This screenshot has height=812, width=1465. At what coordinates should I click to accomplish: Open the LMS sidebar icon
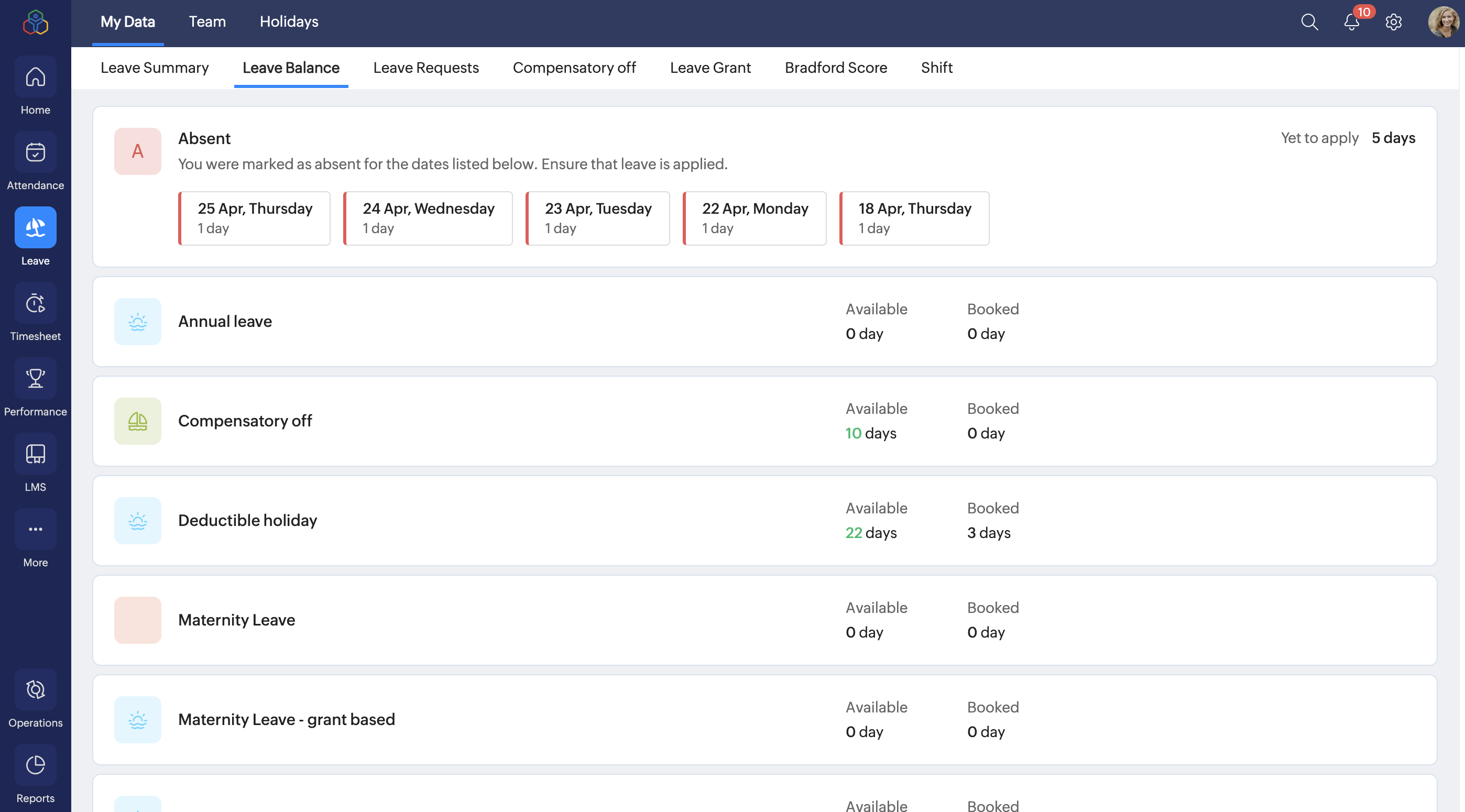tap(35, 454)
